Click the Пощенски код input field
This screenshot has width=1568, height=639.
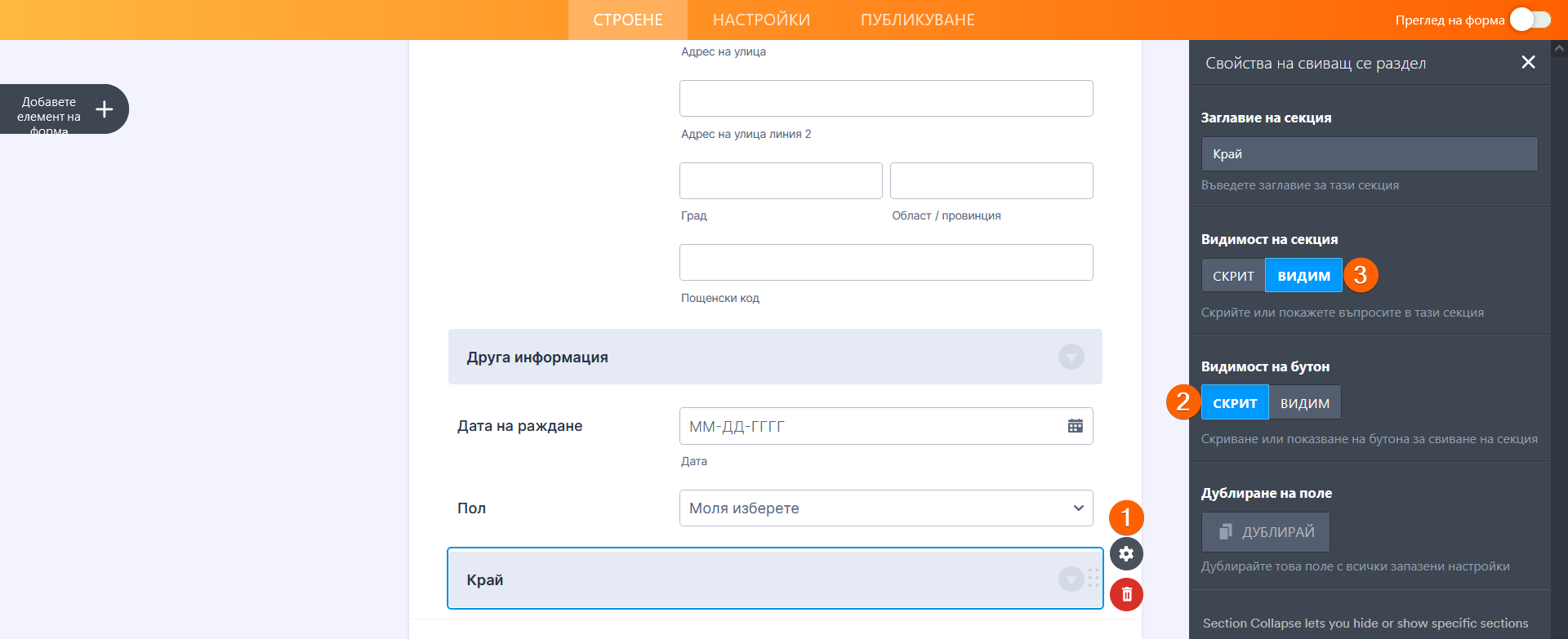point(886,263)
